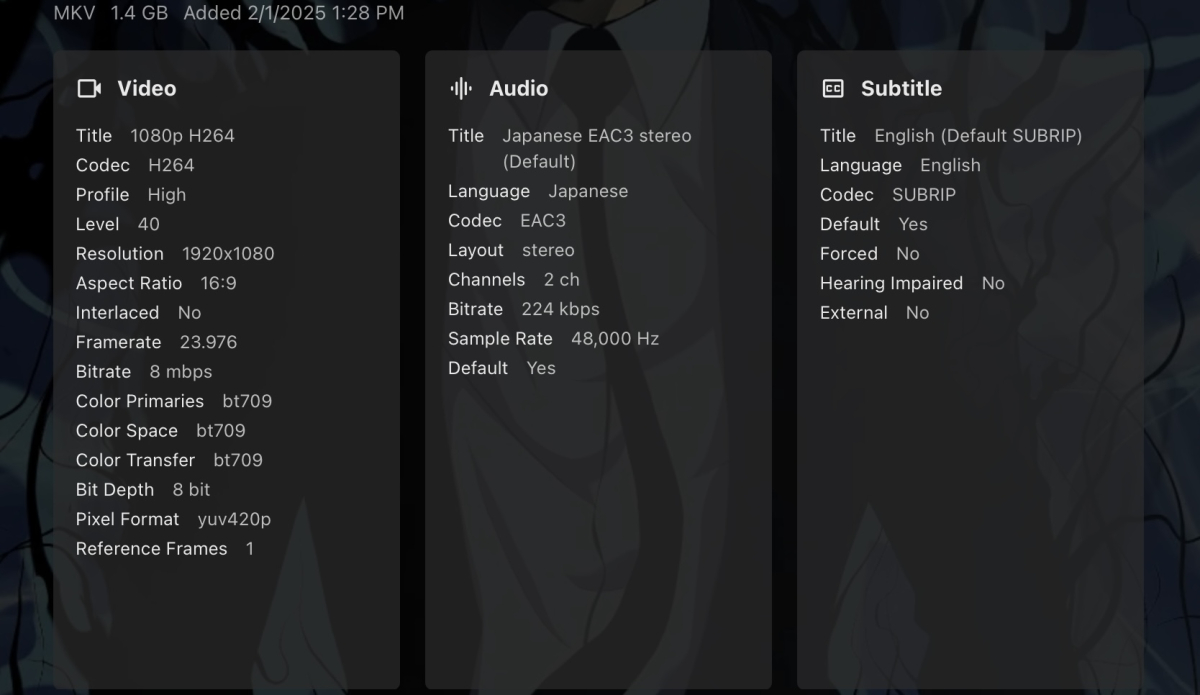Click the 1.4 GB file size text
This screenshot has height=695, width=1200.
[140, 13]
